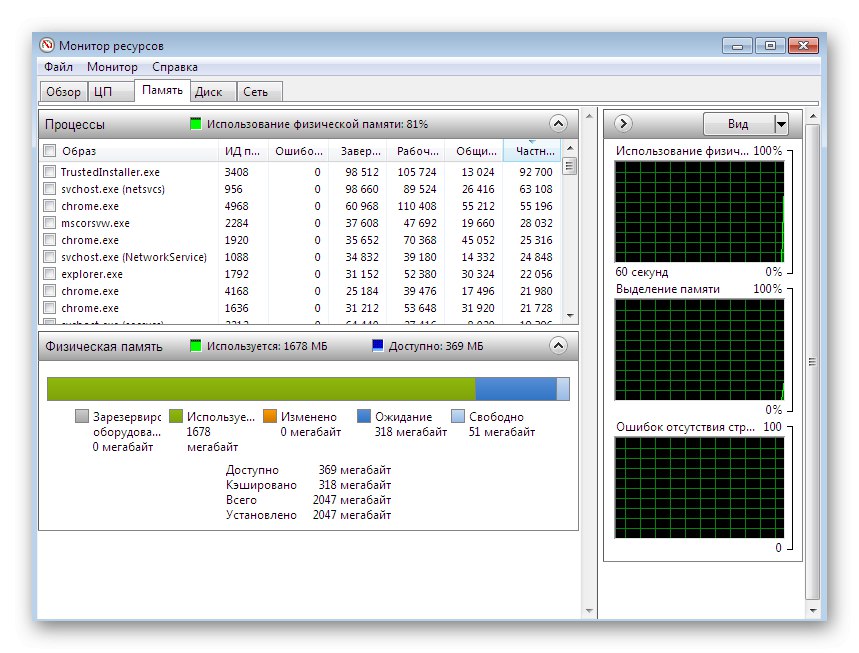Sort by the Ошибок column header
Image resolution: width=859 pixels, height=653 pixels.
click(x=299, y=151)
